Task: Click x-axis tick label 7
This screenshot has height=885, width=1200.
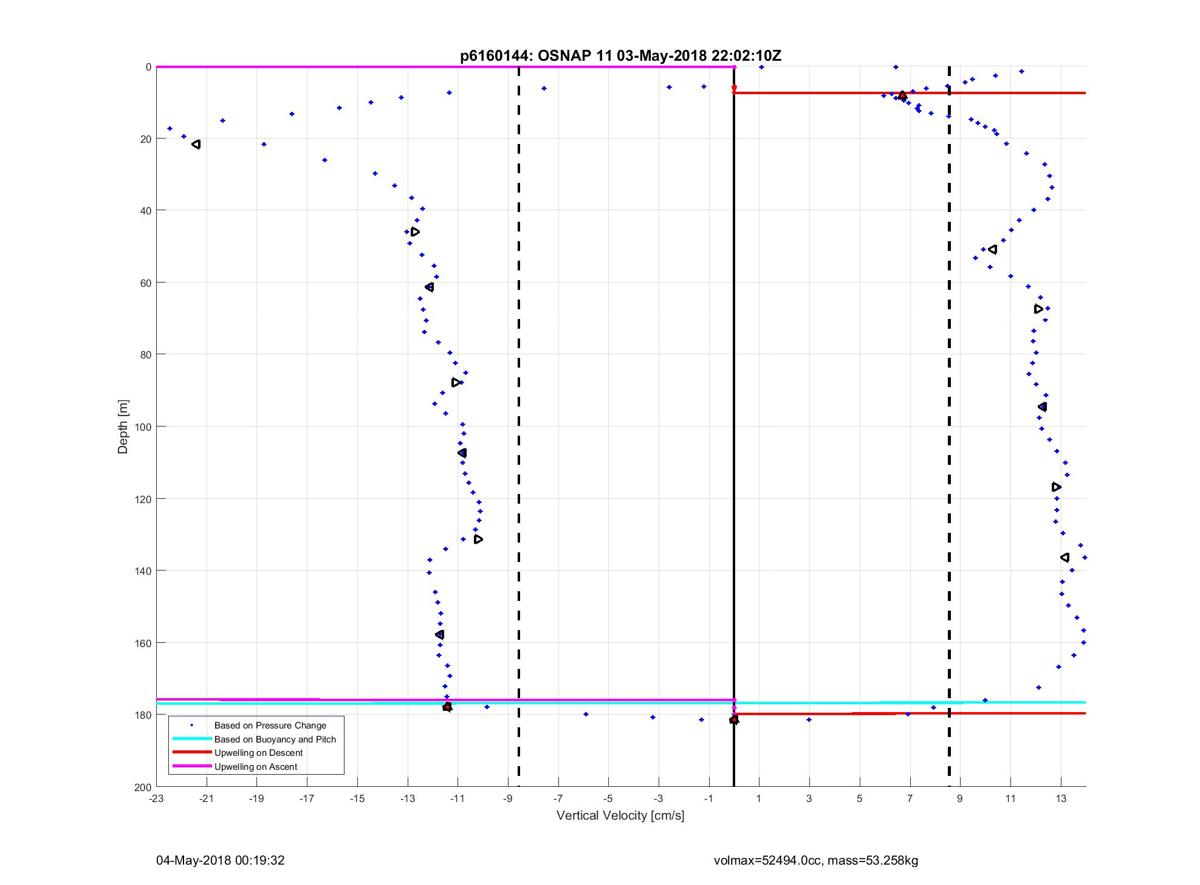Action: tap(910, 799)
